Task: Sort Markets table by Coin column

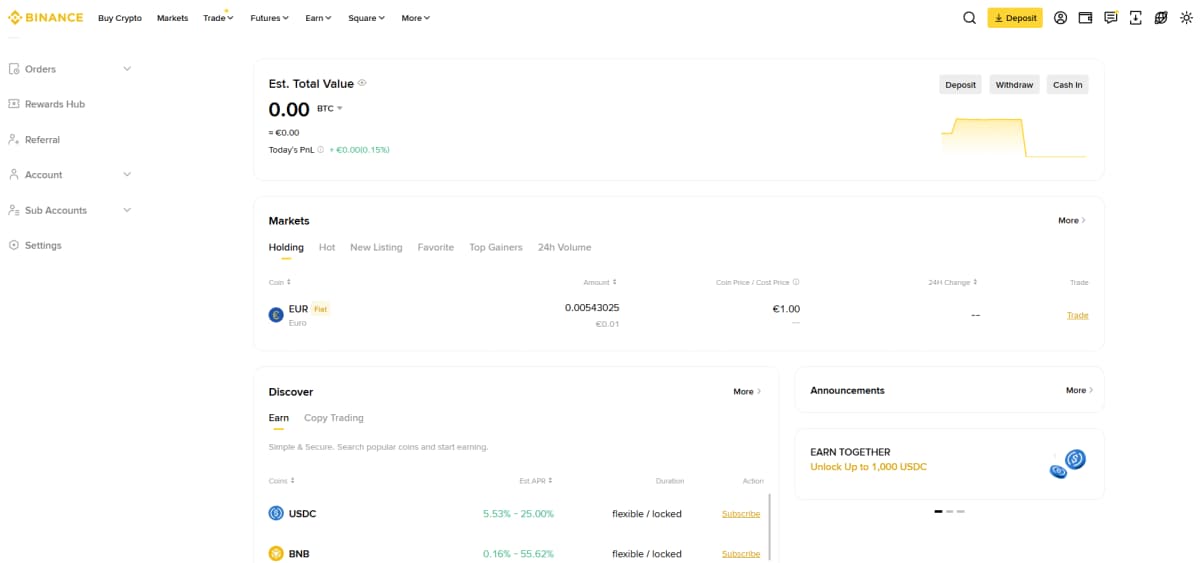Action: point(280,283)
